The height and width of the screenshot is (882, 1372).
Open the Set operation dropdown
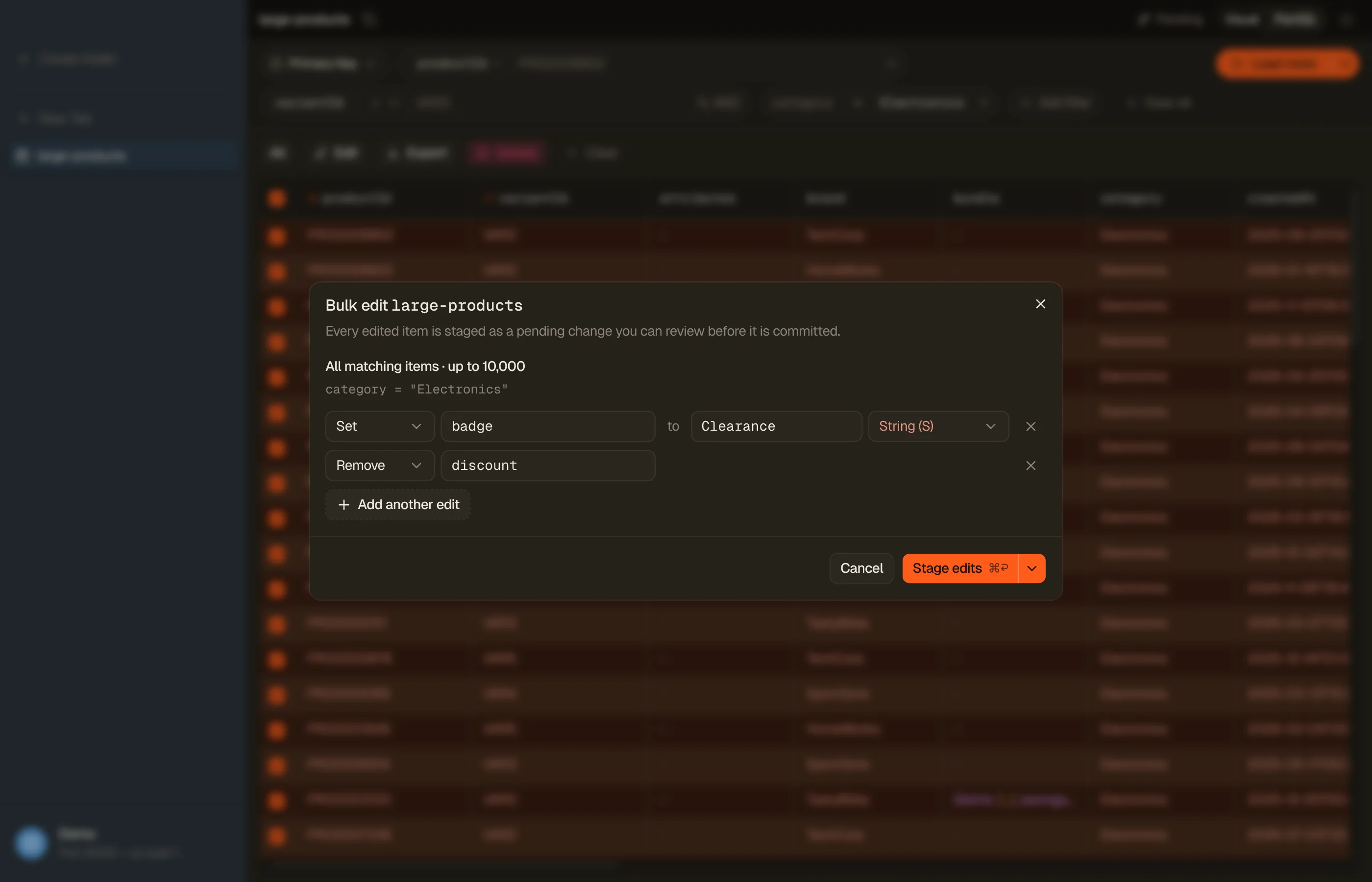click(x=380, y=426)
